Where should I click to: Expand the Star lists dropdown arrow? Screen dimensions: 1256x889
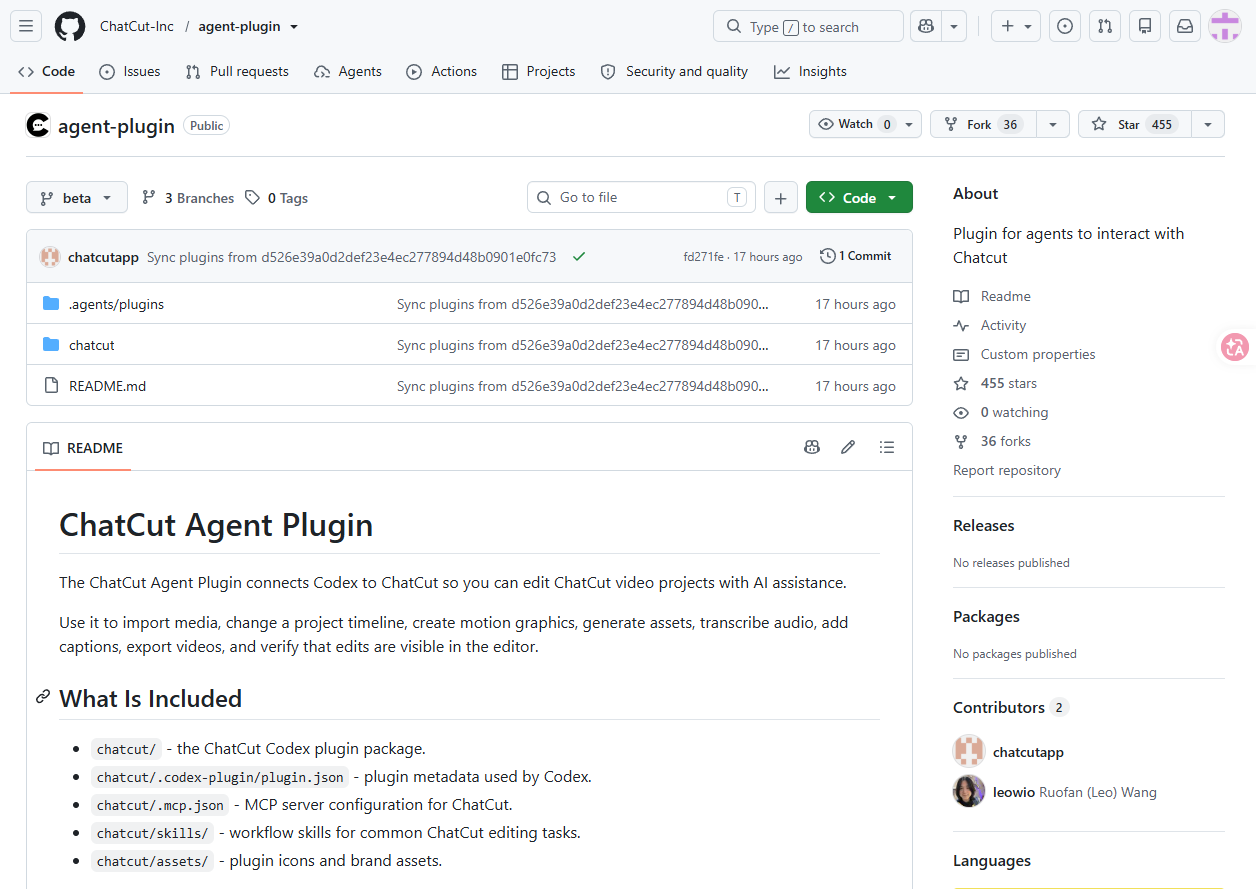[1208, 124]
